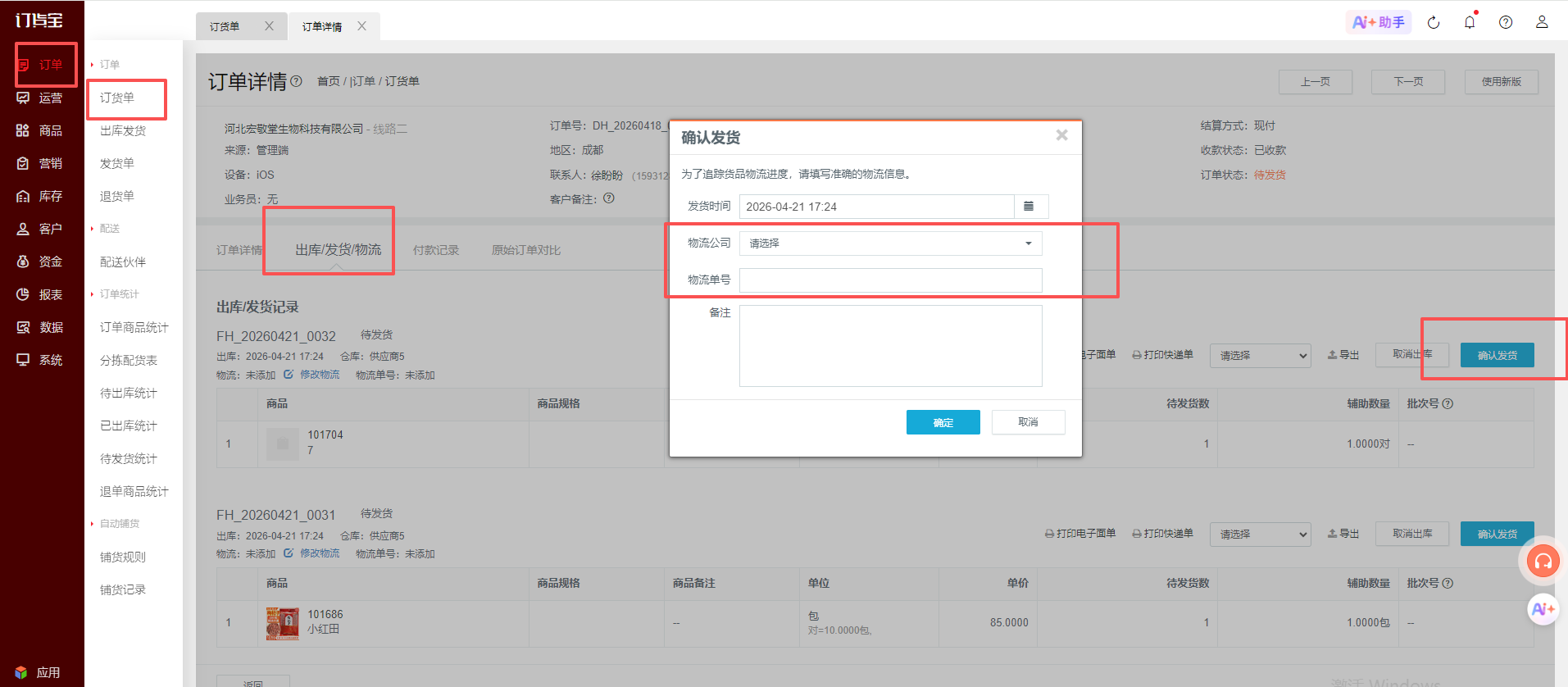The width and height of the screenshot is (1568, 687).
Task: Open 订单商品统计 in the submenu
Action: [134, 327]
